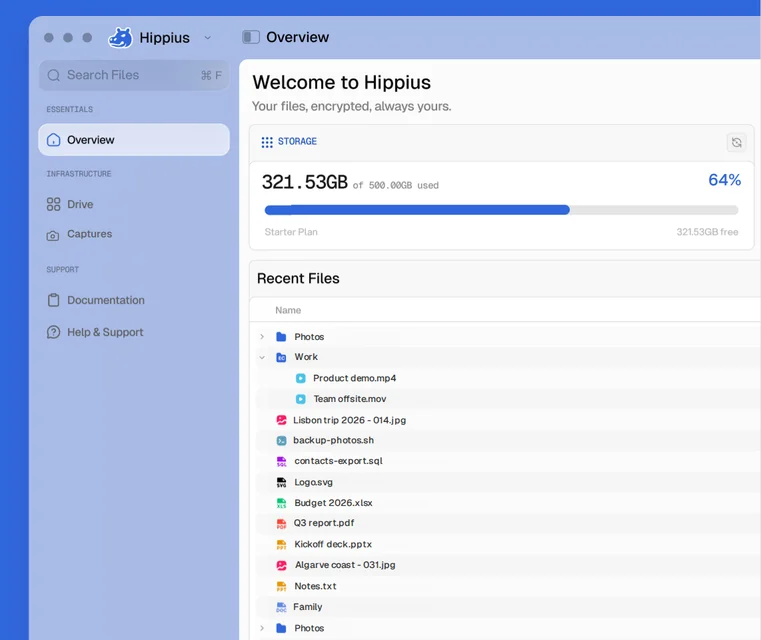The height and width of the screenshot is (640, 761).
Task: Select contacts-export.sql file name
Action: pyautogui.click(x=338, y=461)
